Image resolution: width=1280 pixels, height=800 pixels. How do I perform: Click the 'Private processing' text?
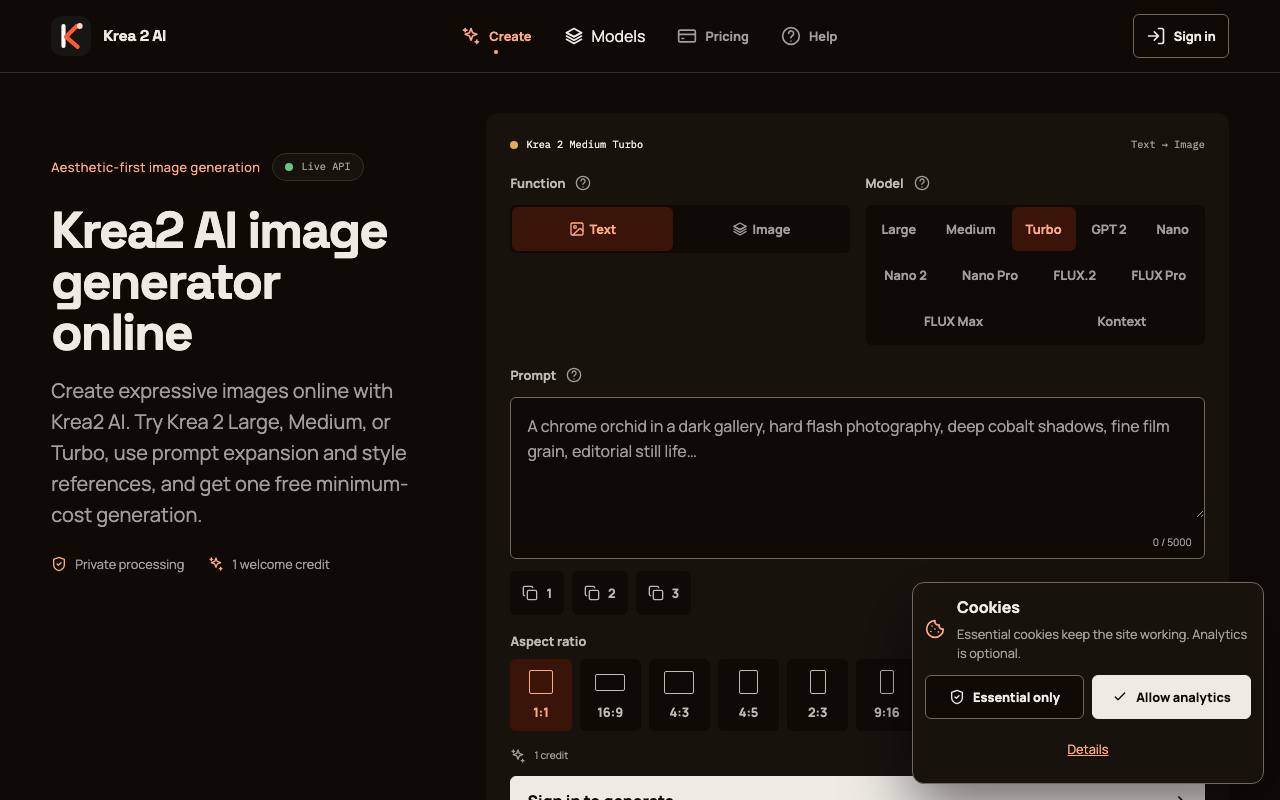coord(129,564)
